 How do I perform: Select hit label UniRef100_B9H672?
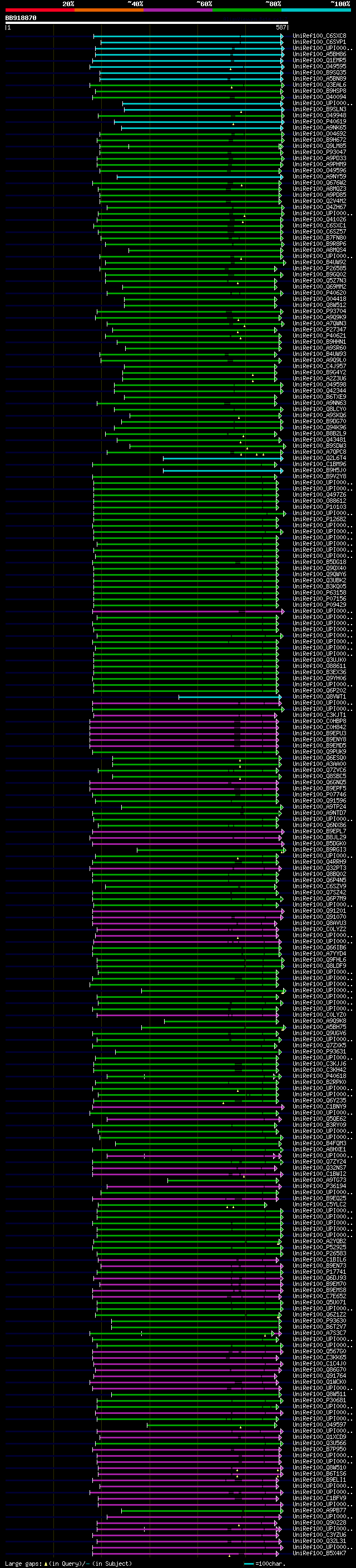319,140
